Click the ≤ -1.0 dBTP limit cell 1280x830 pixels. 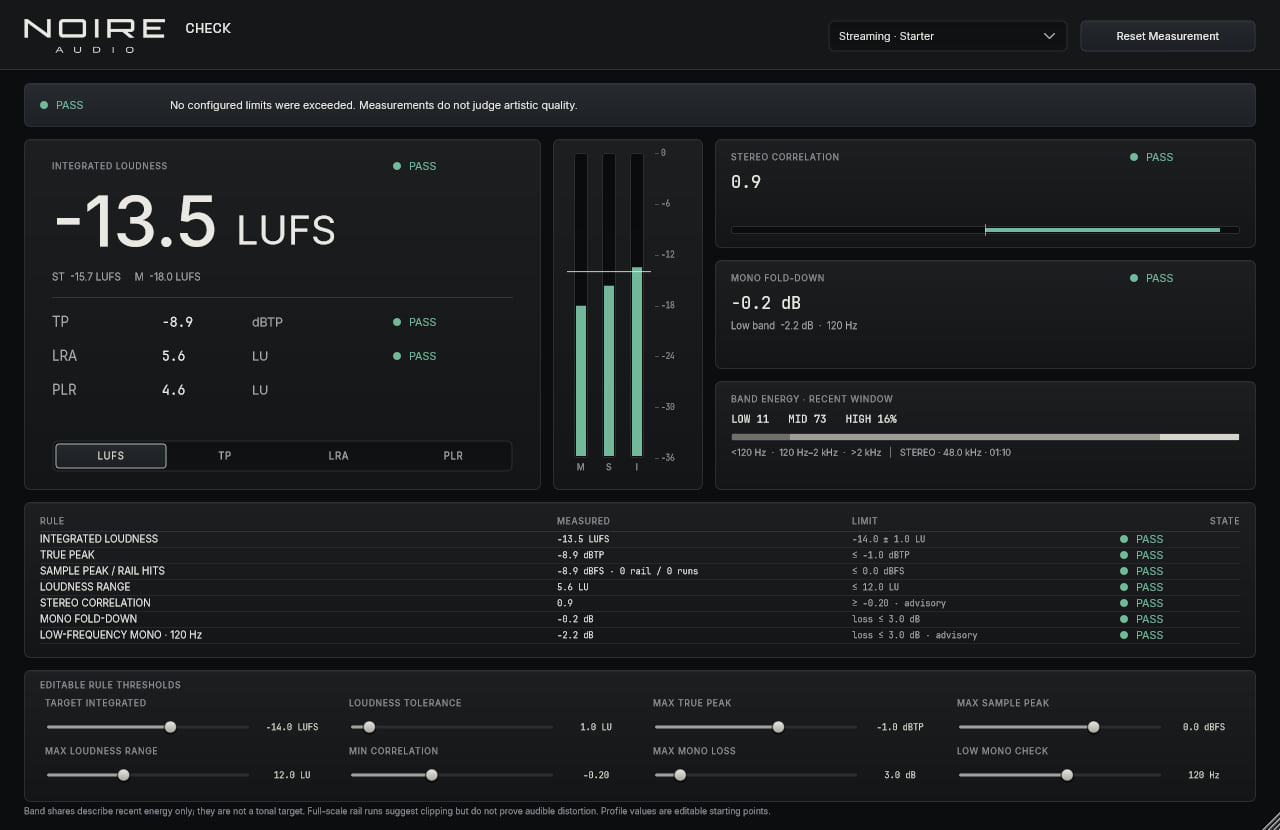[x=881, y=555]
